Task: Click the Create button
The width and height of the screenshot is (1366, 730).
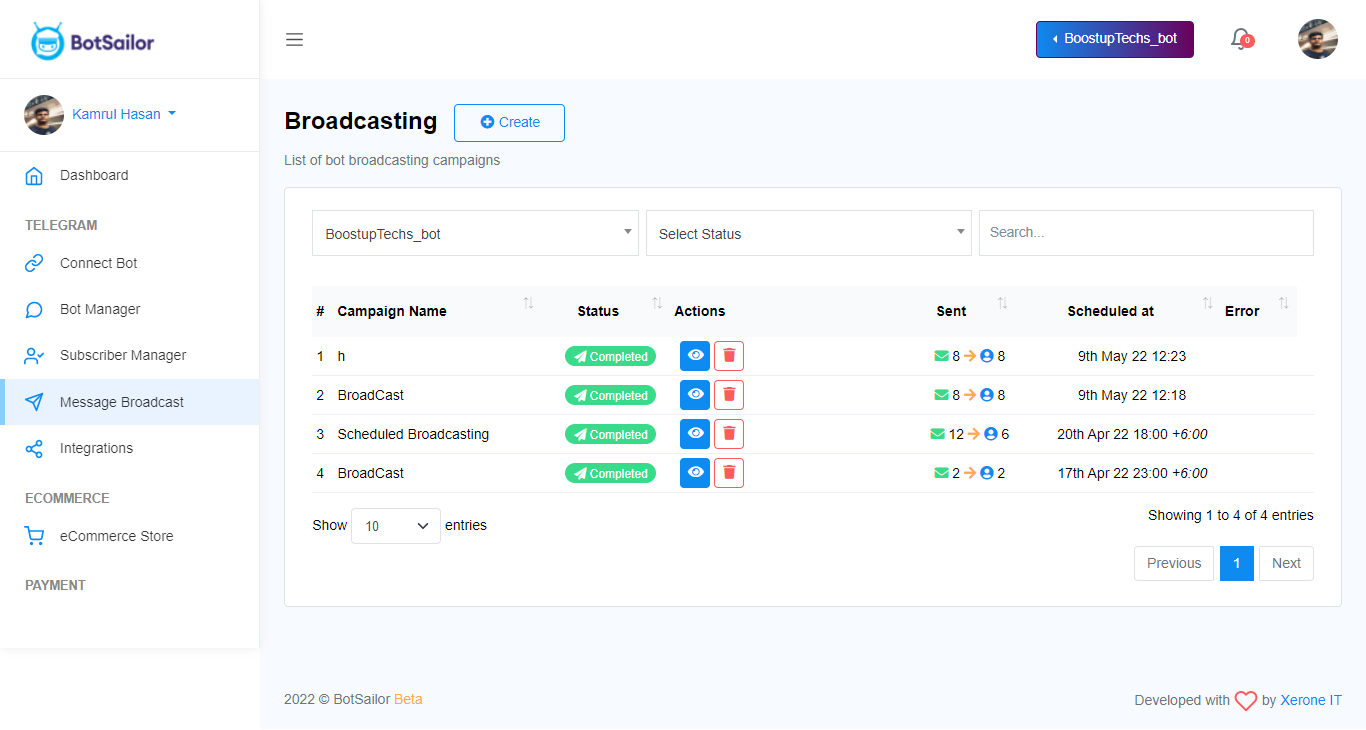Action: point(509,123)
